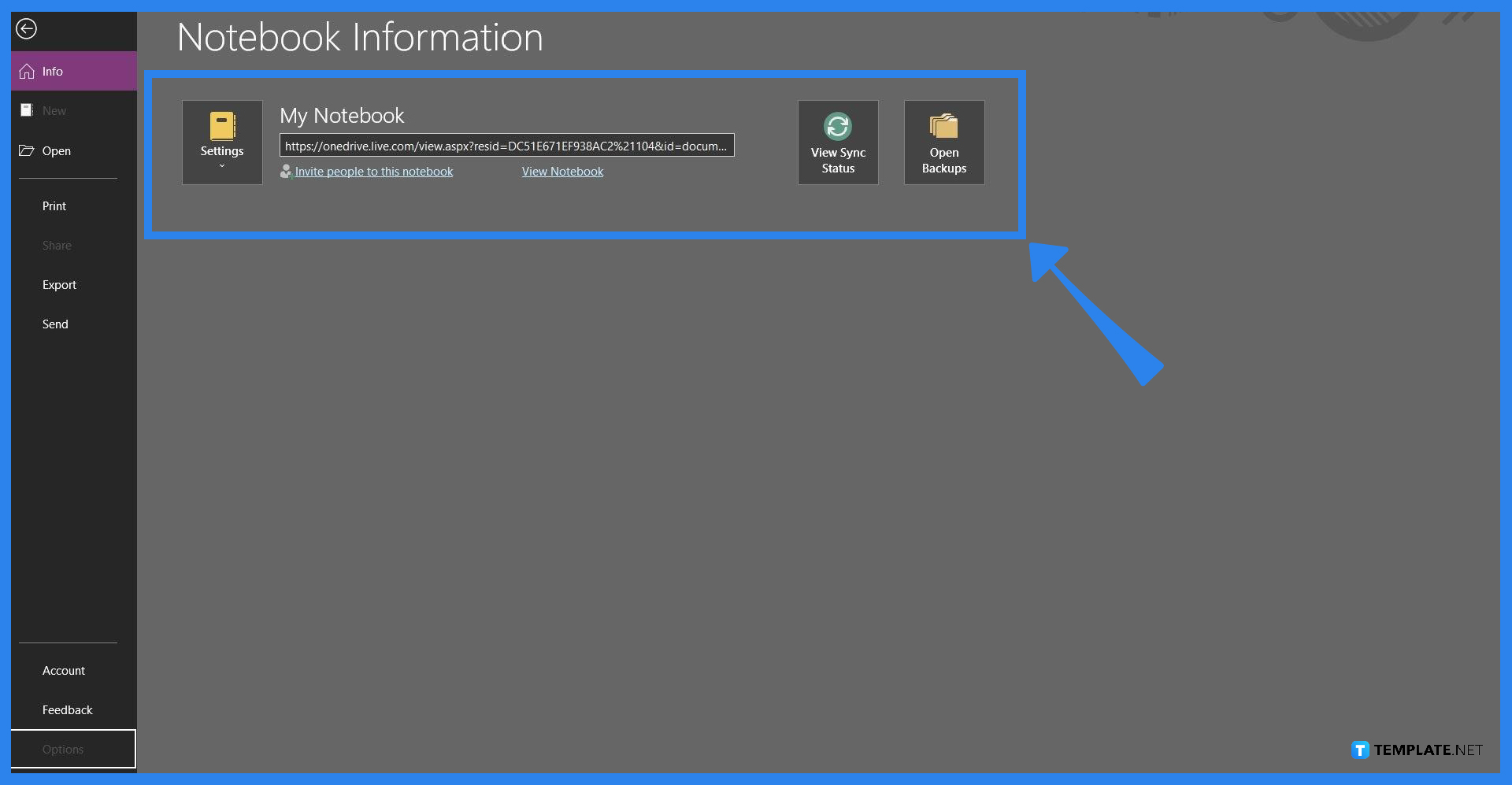Viewport: 1512px width, 785px height.
Task: Go to the Export section
Action: coord(59,285)
